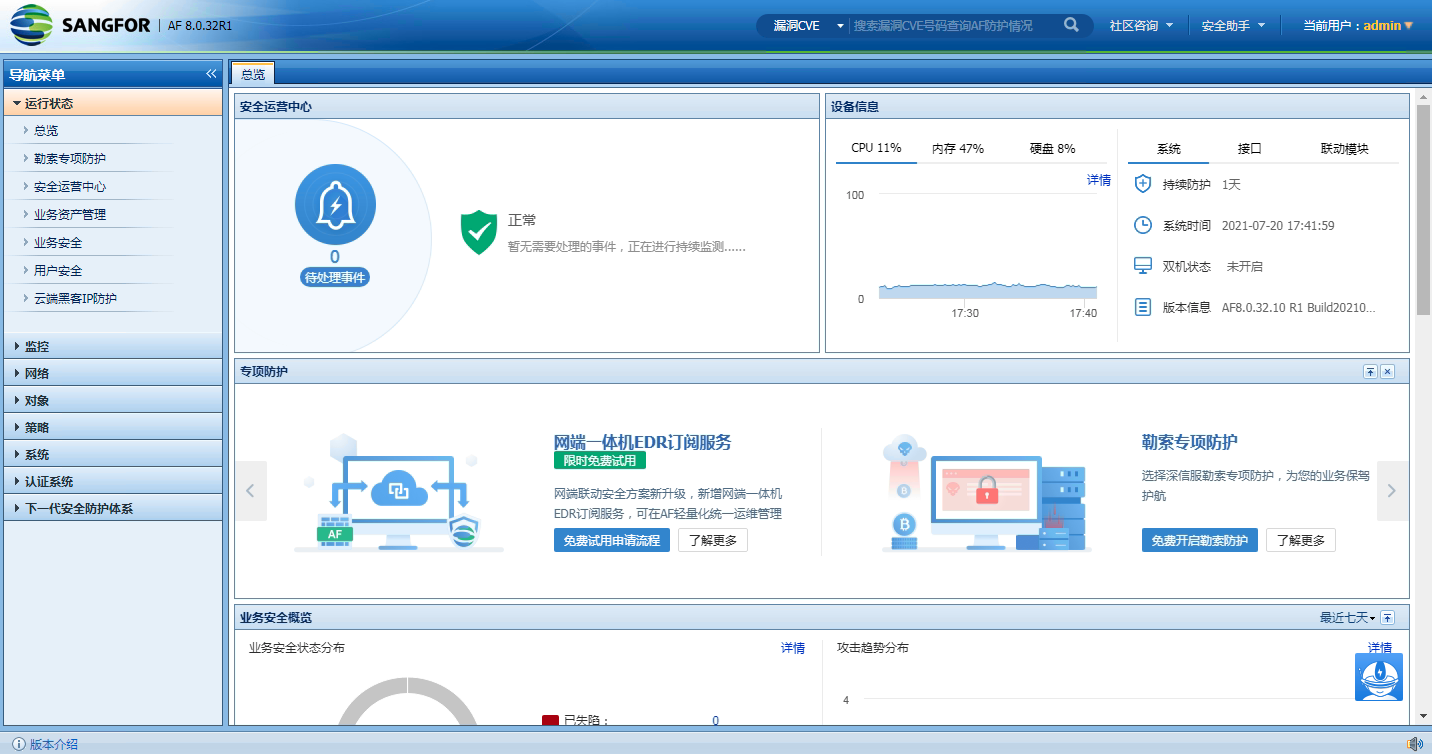Screen dimensions: 1432x754
Task: Expand the 策略 navigation section
Action: [37, 428]
